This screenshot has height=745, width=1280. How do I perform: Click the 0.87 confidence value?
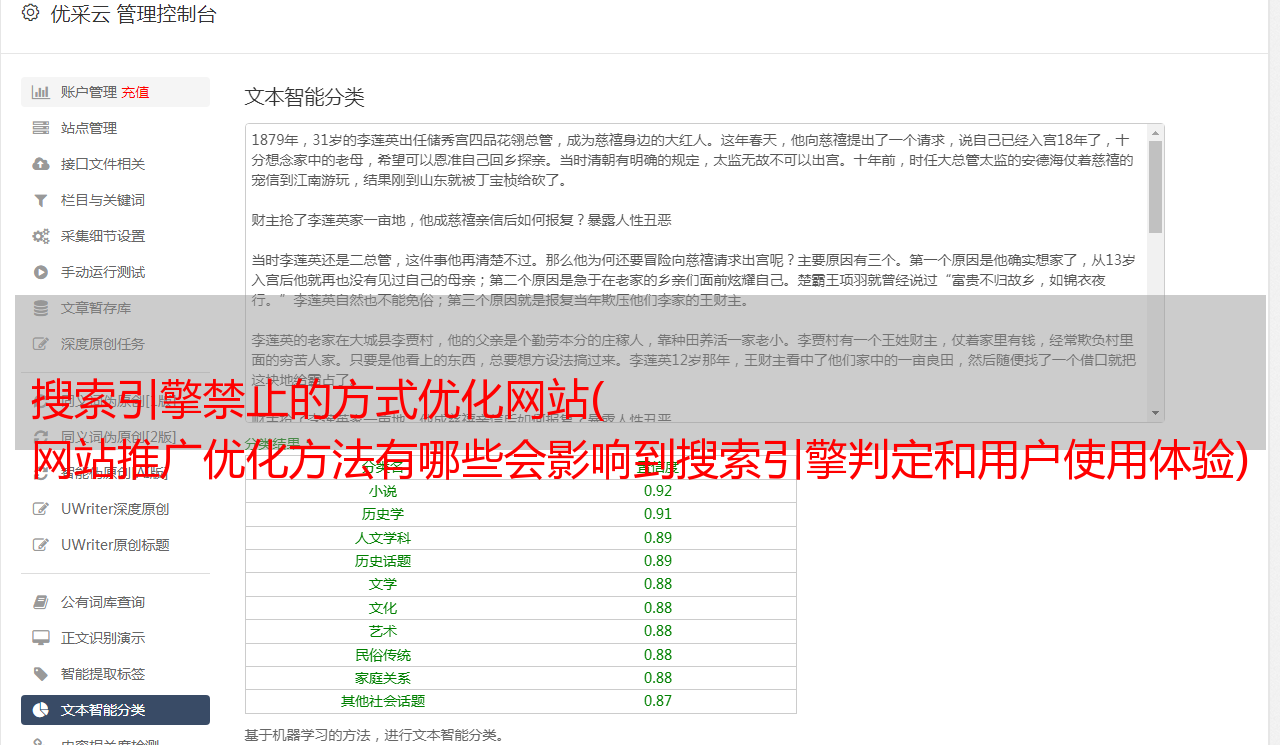[x=658, y=701]
